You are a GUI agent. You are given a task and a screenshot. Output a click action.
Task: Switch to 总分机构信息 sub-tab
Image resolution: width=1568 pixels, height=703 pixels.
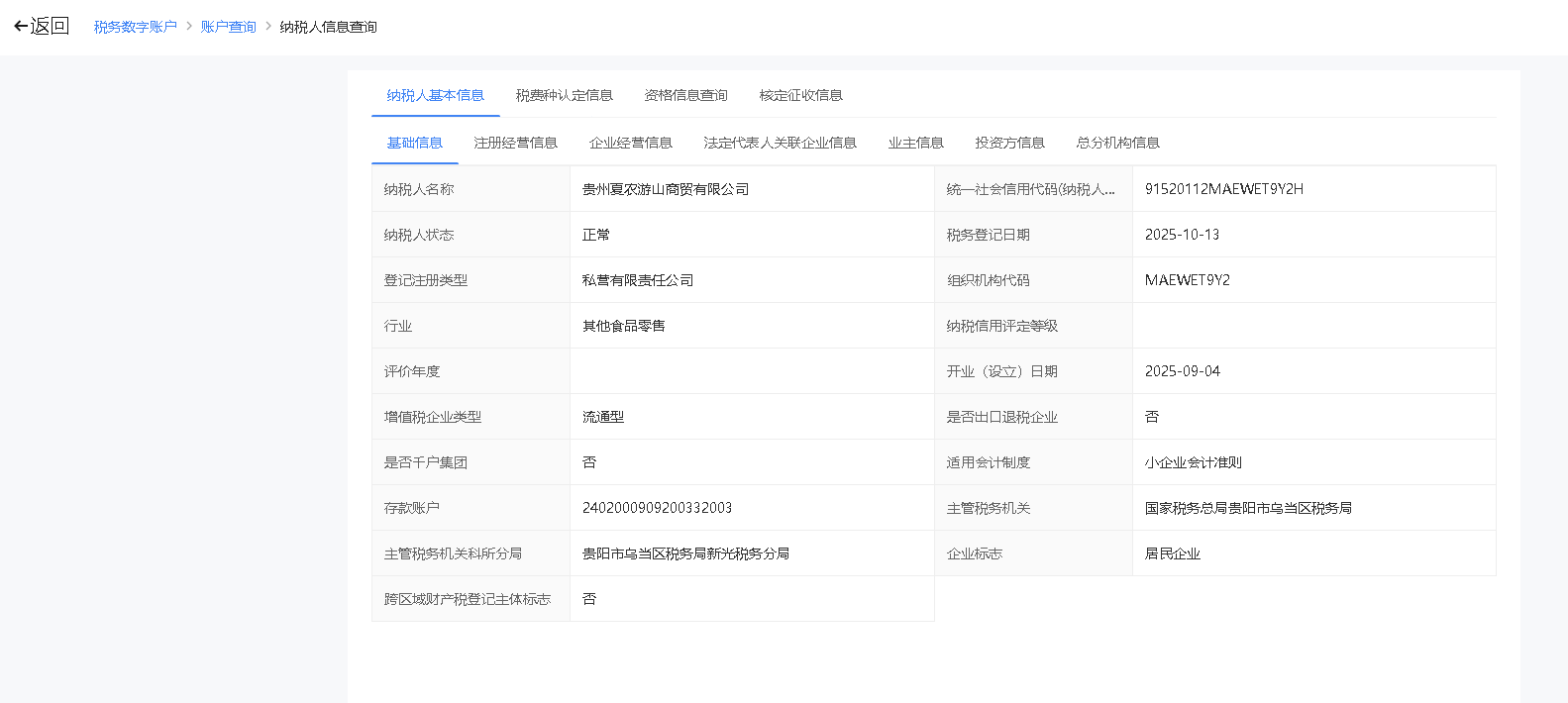click(x=1117, y=143)
